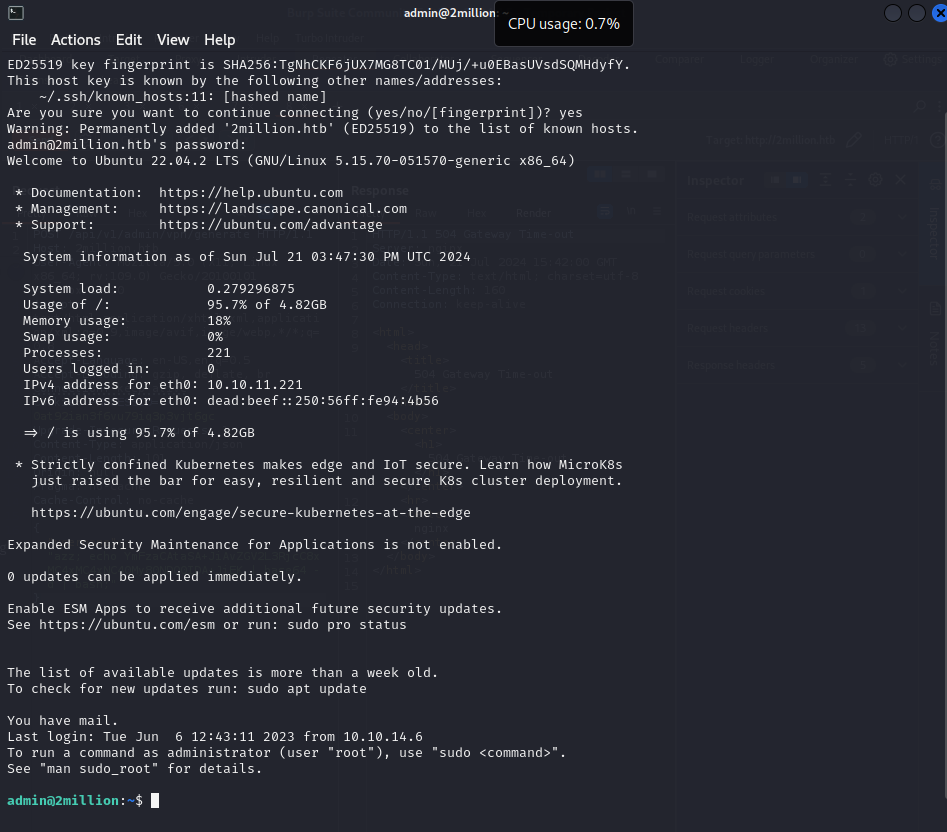
Task: Open the Help menu
Action: [x=219, y=40]
